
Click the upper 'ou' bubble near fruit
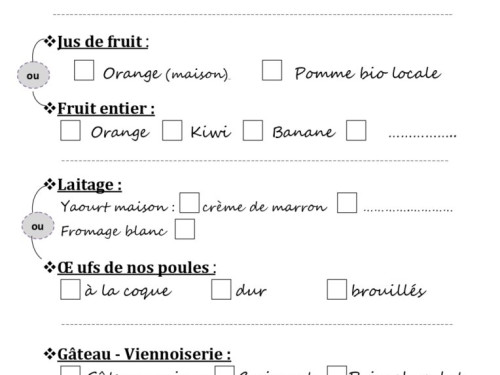33,75
